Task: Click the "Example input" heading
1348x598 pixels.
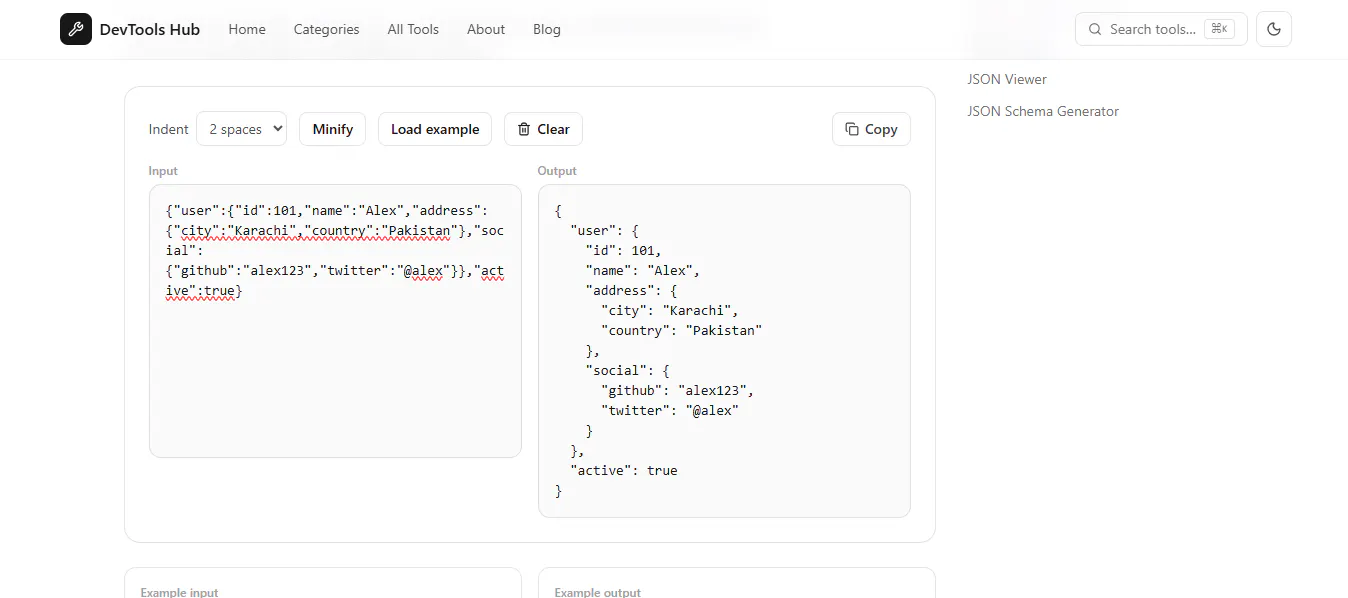Action: (x=179, y=592)
